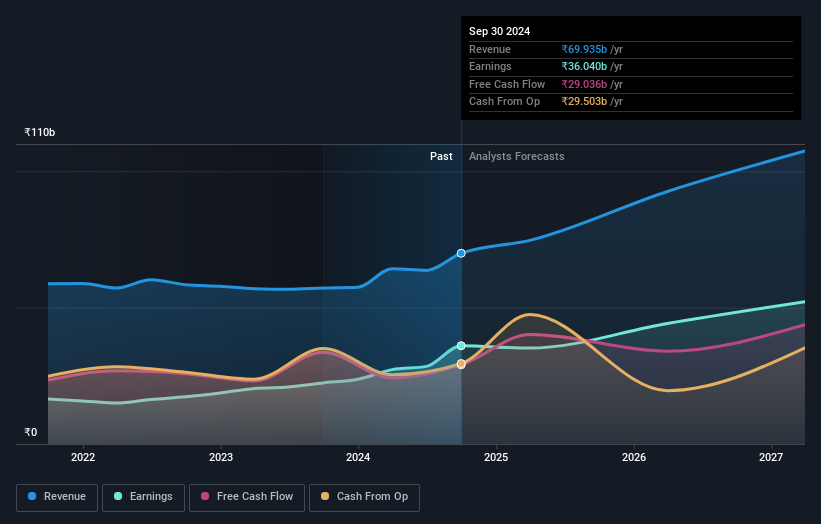Viewport: 821px width, 524px height.
Task: Select the 2023 x-axis label
Action: 221,457
